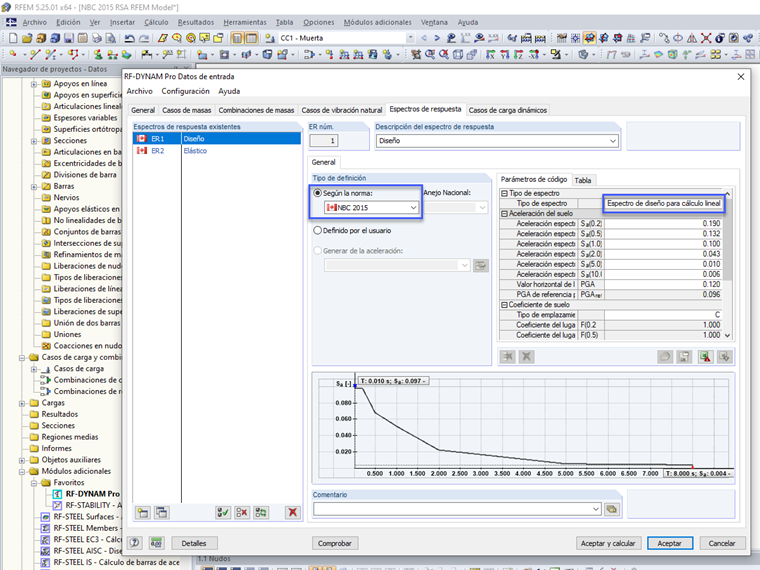Select Según la norma radio button
The height and width of the screenshot is (570, 760).
[317, 193]
